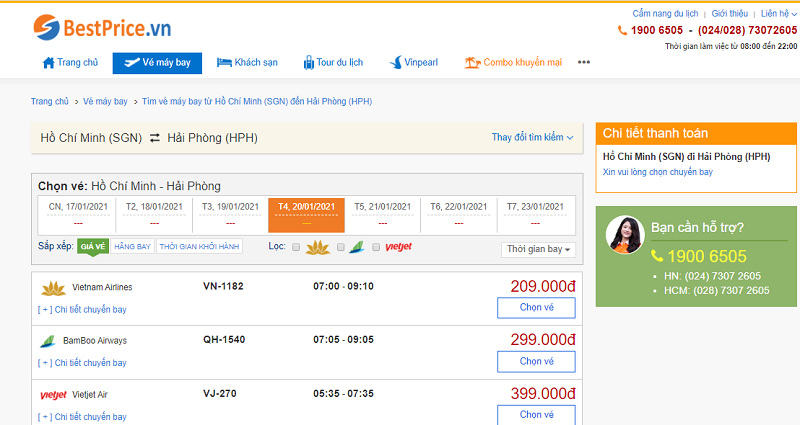Expand flight details for Vietjet Air VJ-270
This screenshot has height=425, width=800.
point(82,417)
